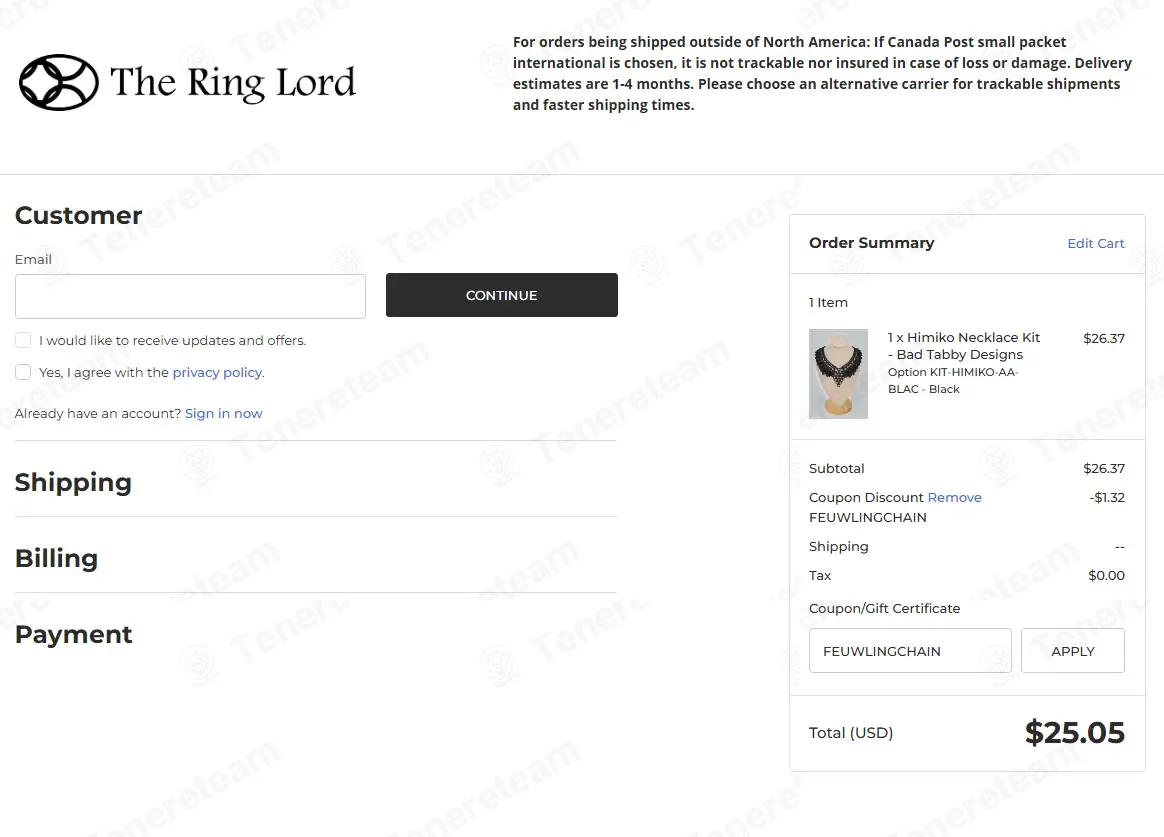Focus the Email input field

coord(190,296)
